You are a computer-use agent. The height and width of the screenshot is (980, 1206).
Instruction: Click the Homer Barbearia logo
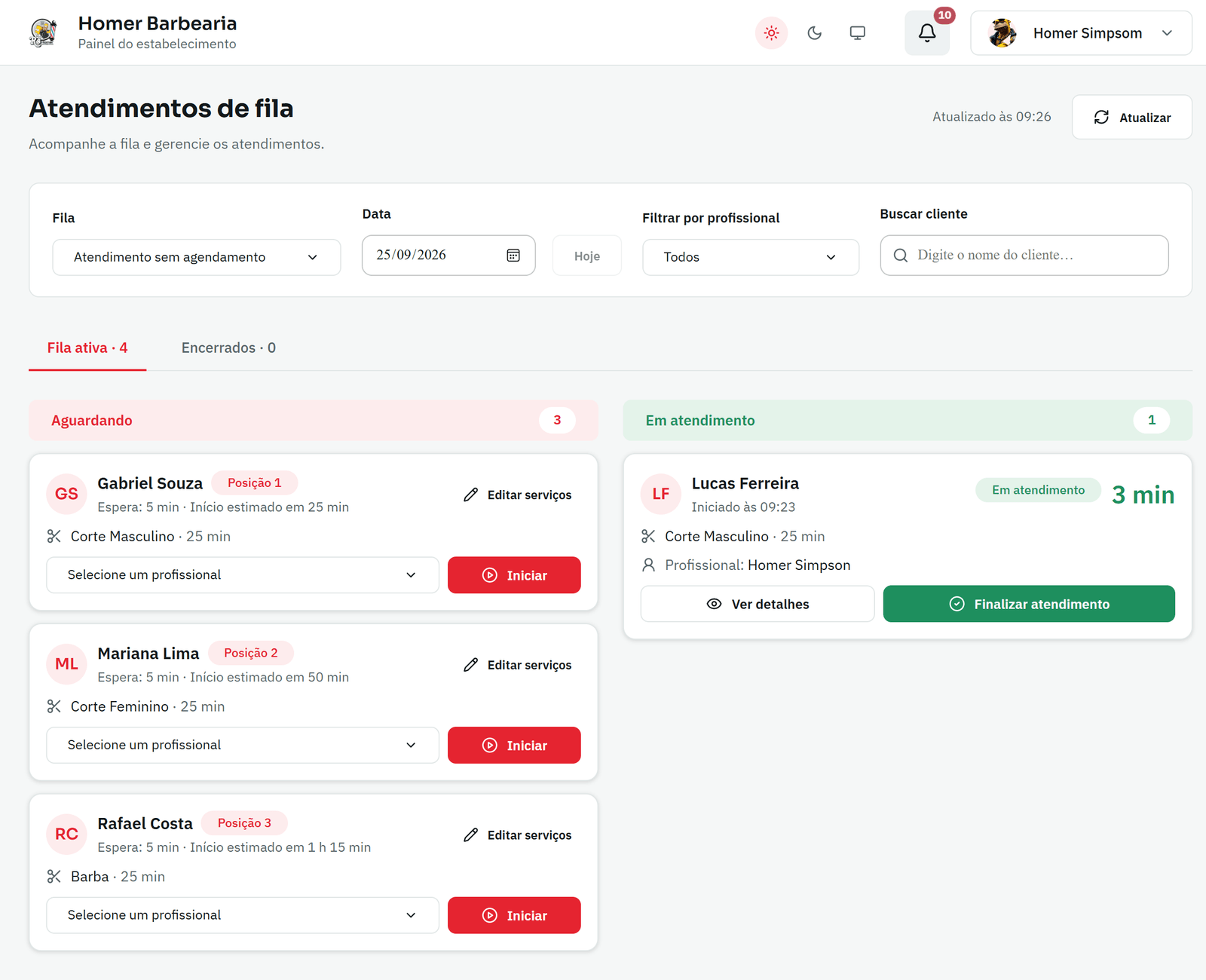(x=43, y=33)
